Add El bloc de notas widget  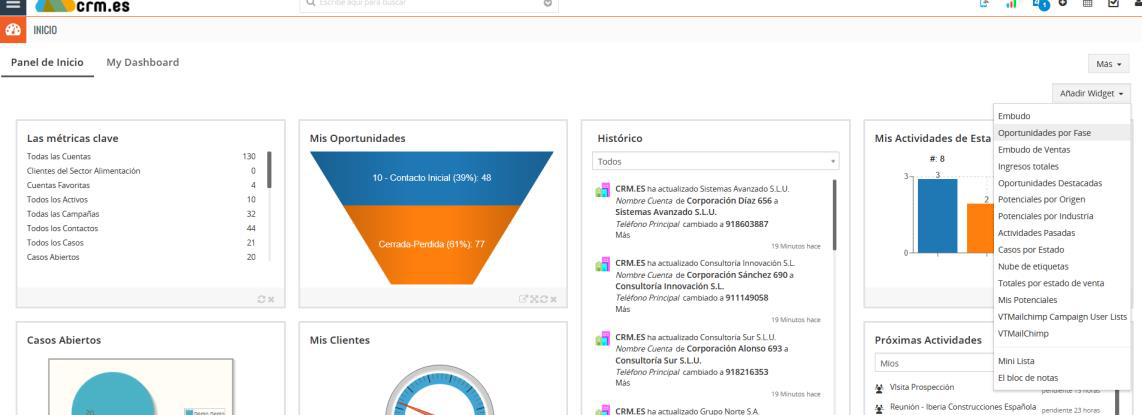(x=1062, y=378)
